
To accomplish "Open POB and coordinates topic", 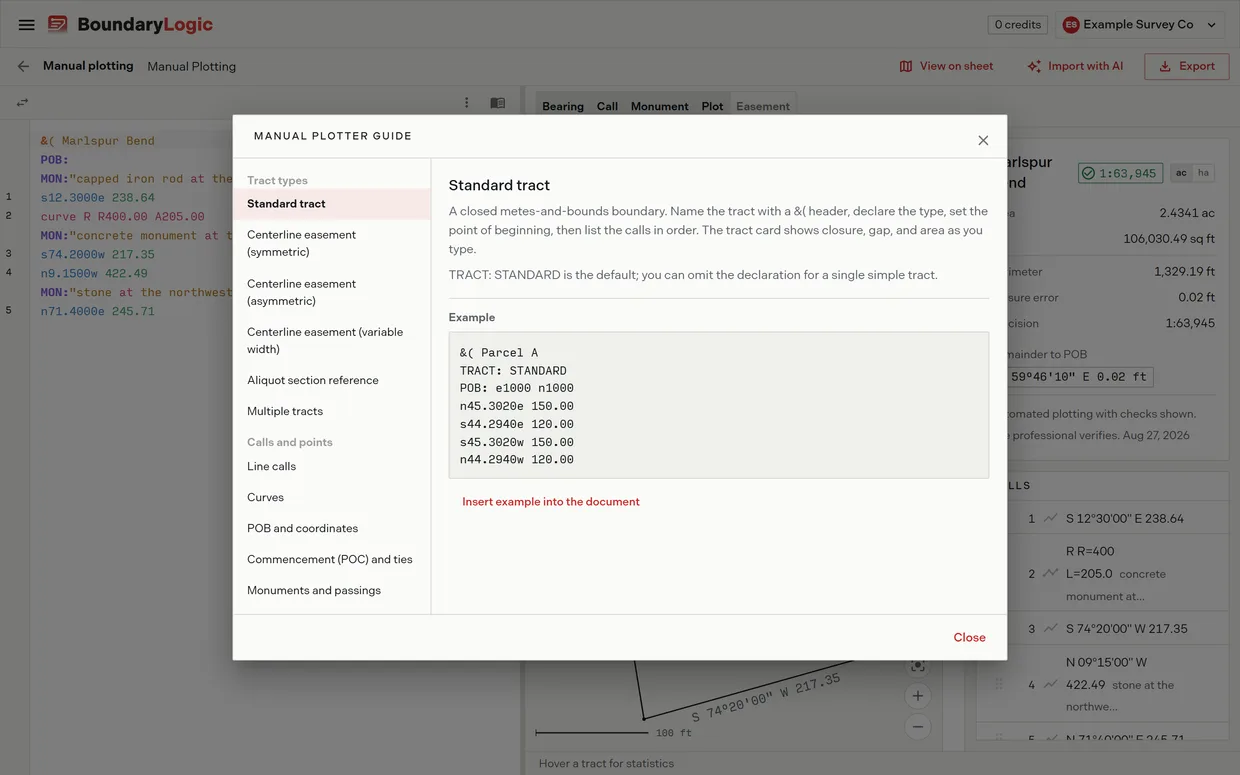I will pyautogui.click(x=332, y=528).
